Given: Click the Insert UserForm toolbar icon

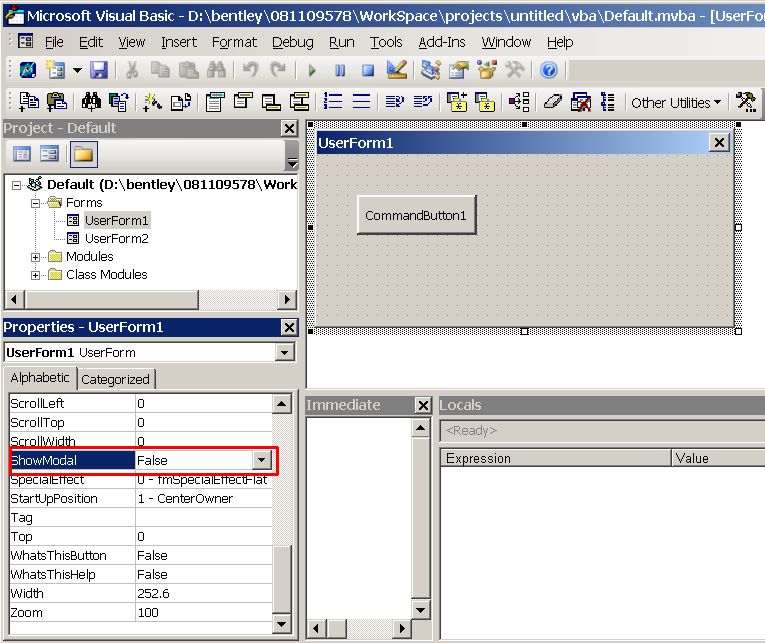Looking at the screenshot, I should coord(56,71).
